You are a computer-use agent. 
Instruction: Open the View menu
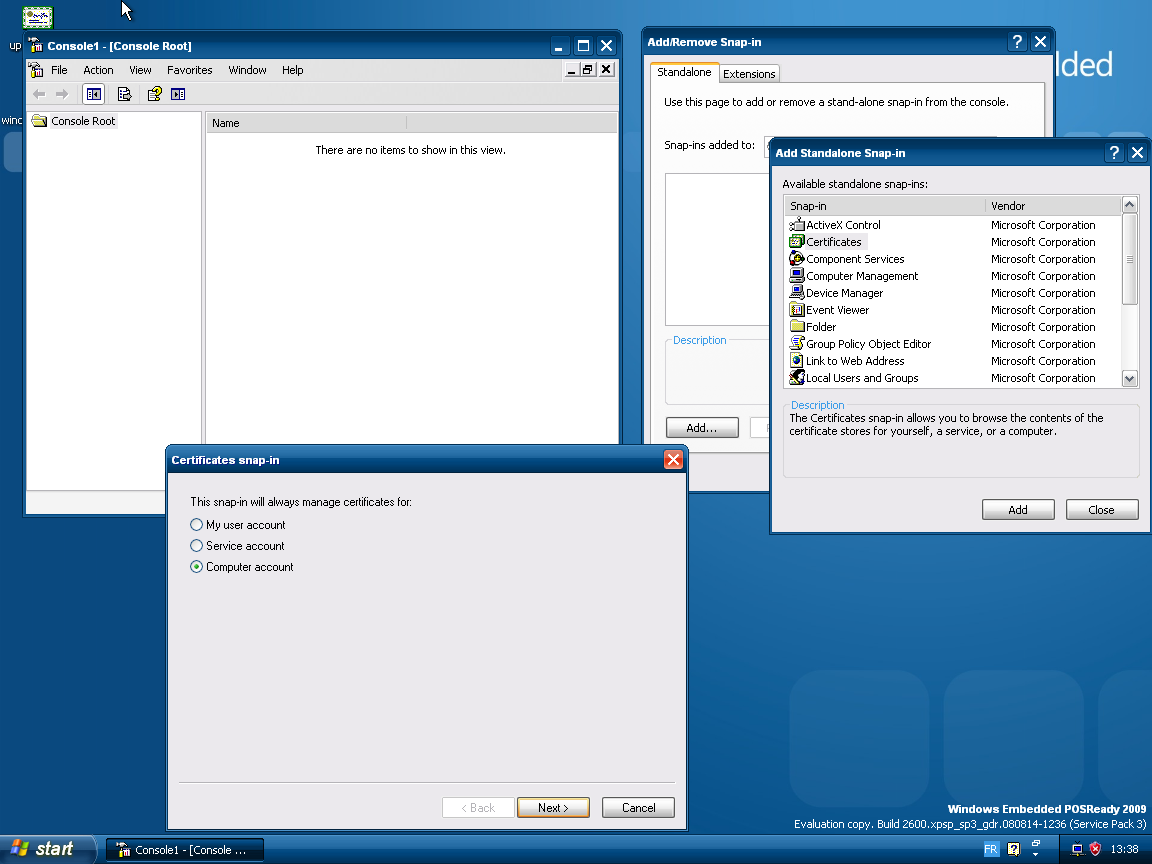pos(140,70)
